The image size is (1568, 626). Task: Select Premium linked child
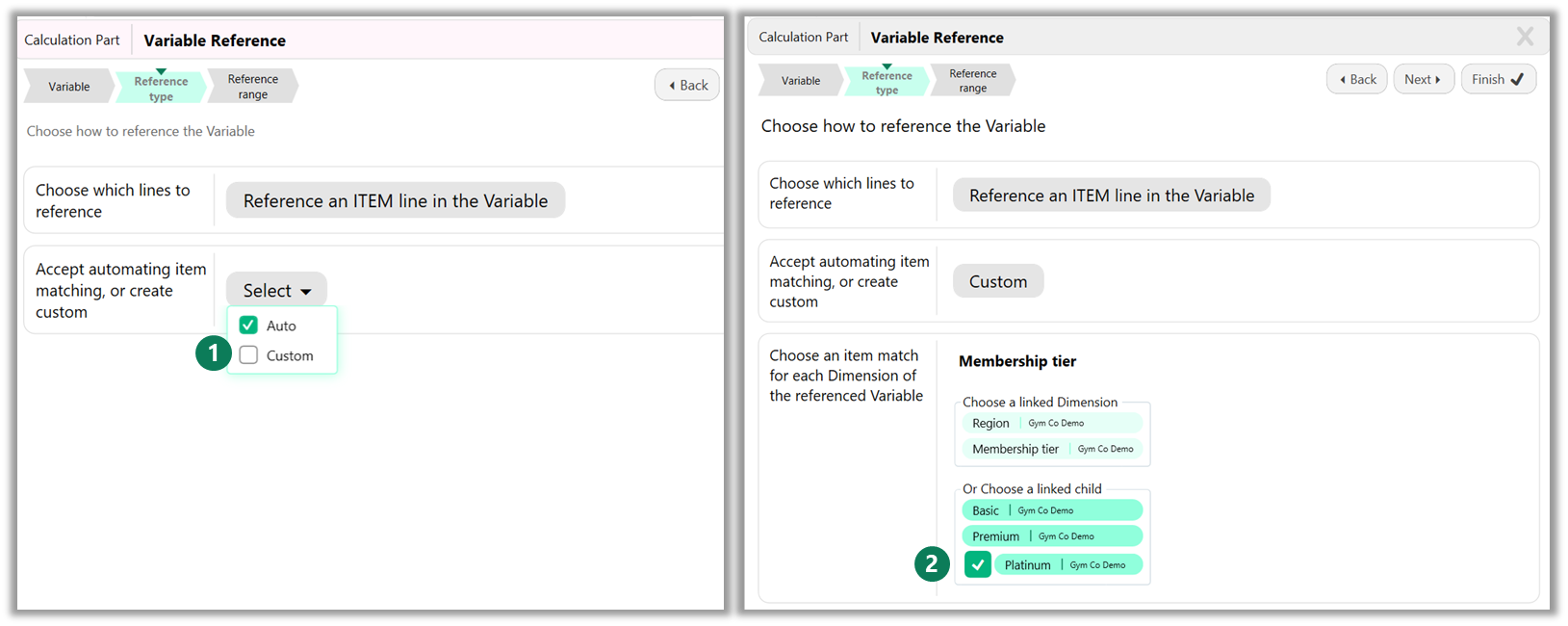(x=1052, y=536)
